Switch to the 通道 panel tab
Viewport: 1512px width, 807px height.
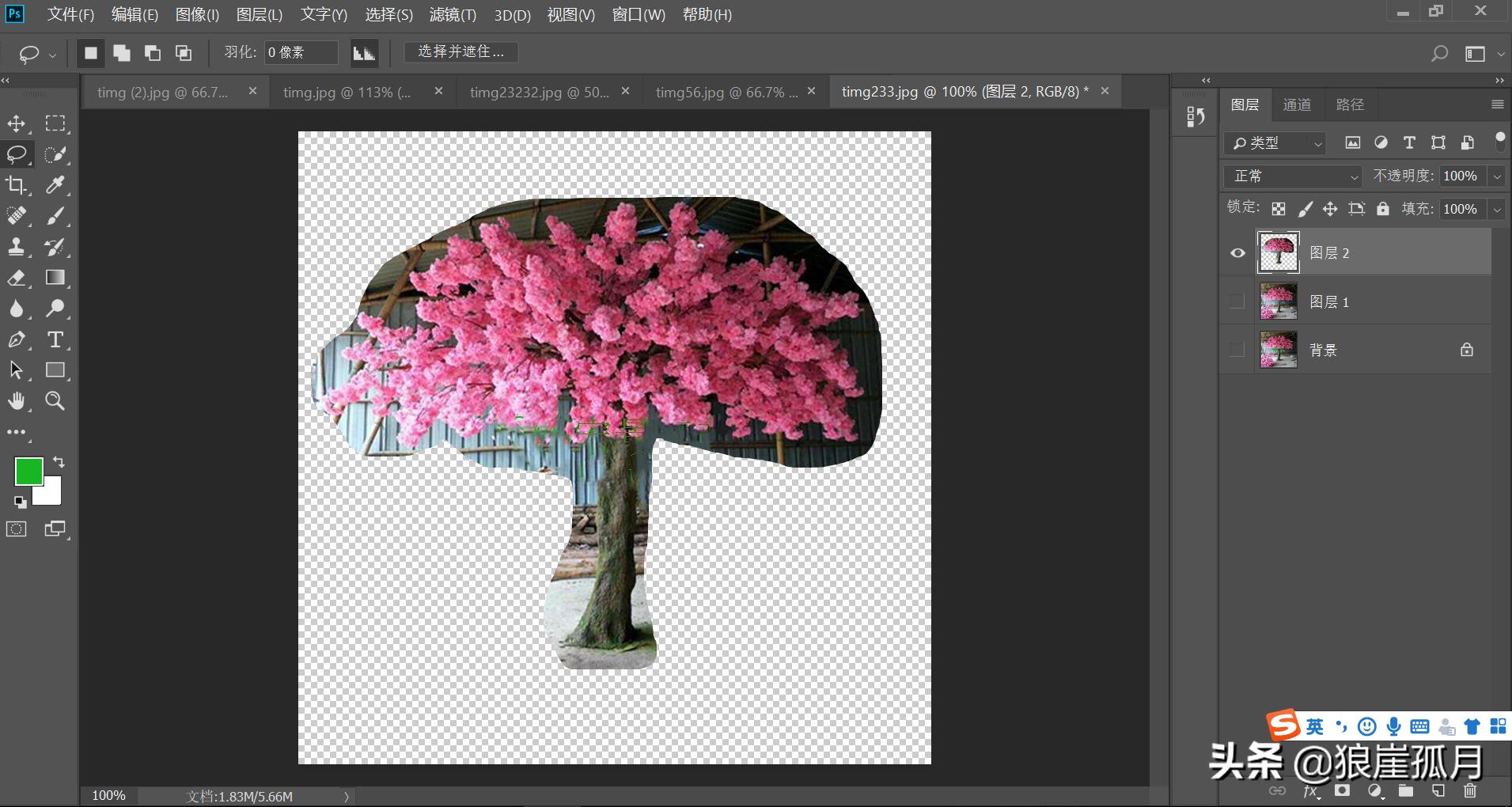tap(1298, 104)
